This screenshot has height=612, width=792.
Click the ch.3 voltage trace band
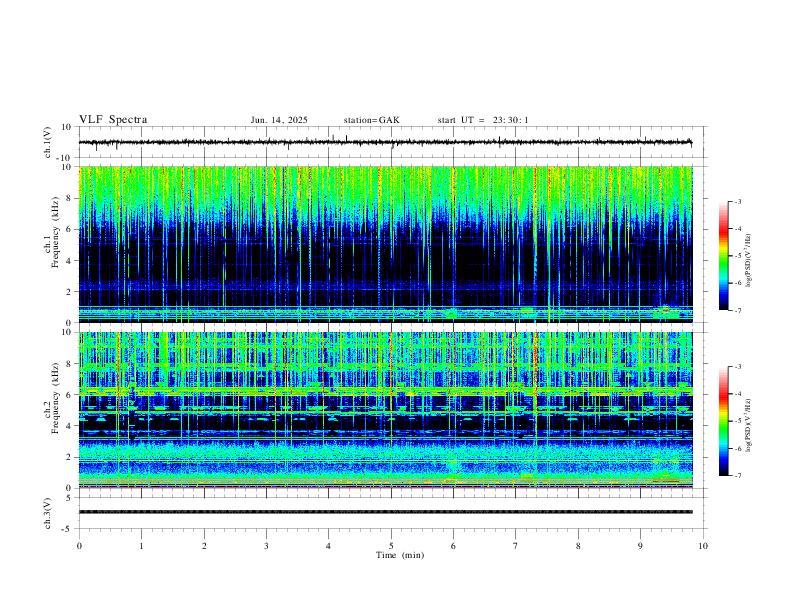(x=385, y=512)
